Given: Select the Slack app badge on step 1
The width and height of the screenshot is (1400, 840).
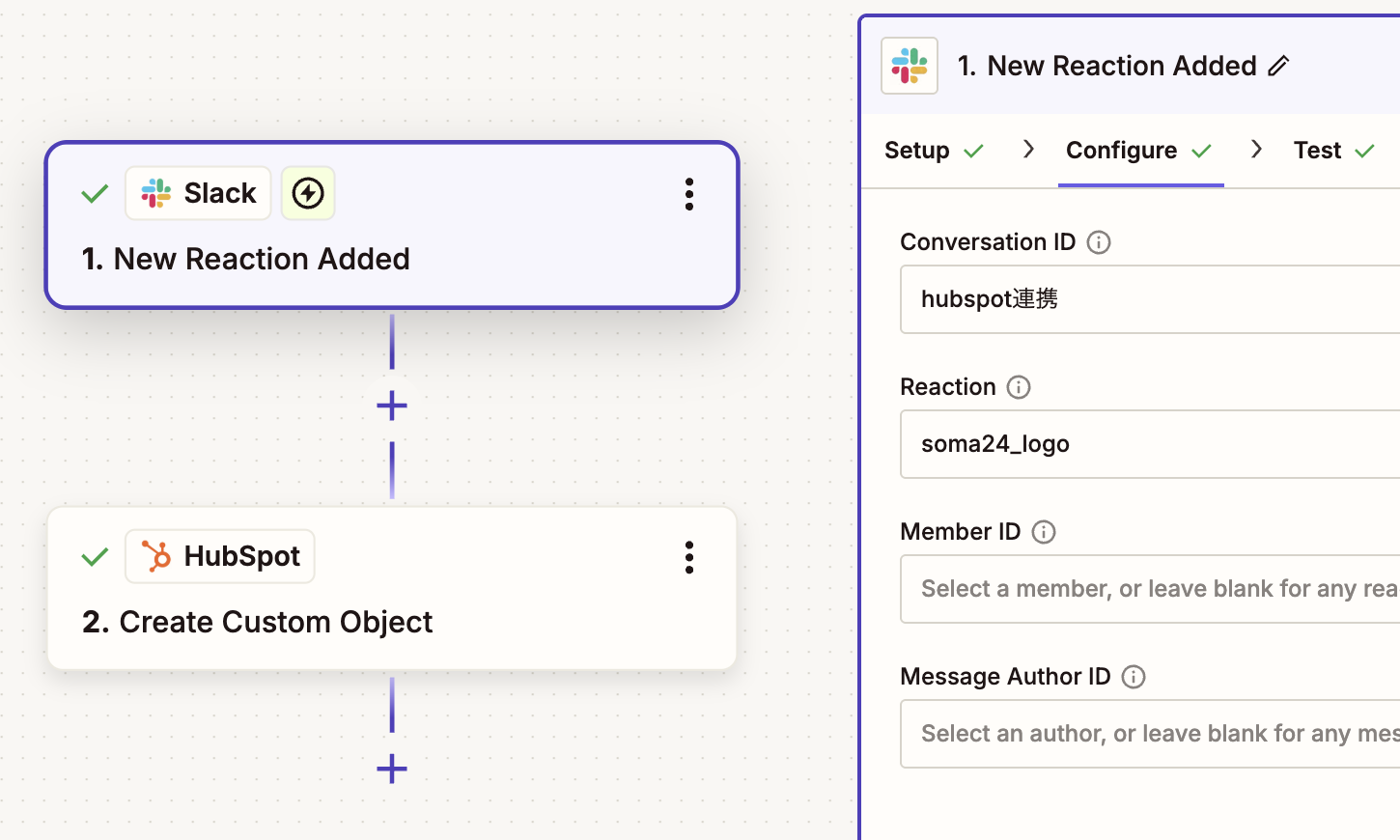Looking at the screenshot, I should point(198,193).
